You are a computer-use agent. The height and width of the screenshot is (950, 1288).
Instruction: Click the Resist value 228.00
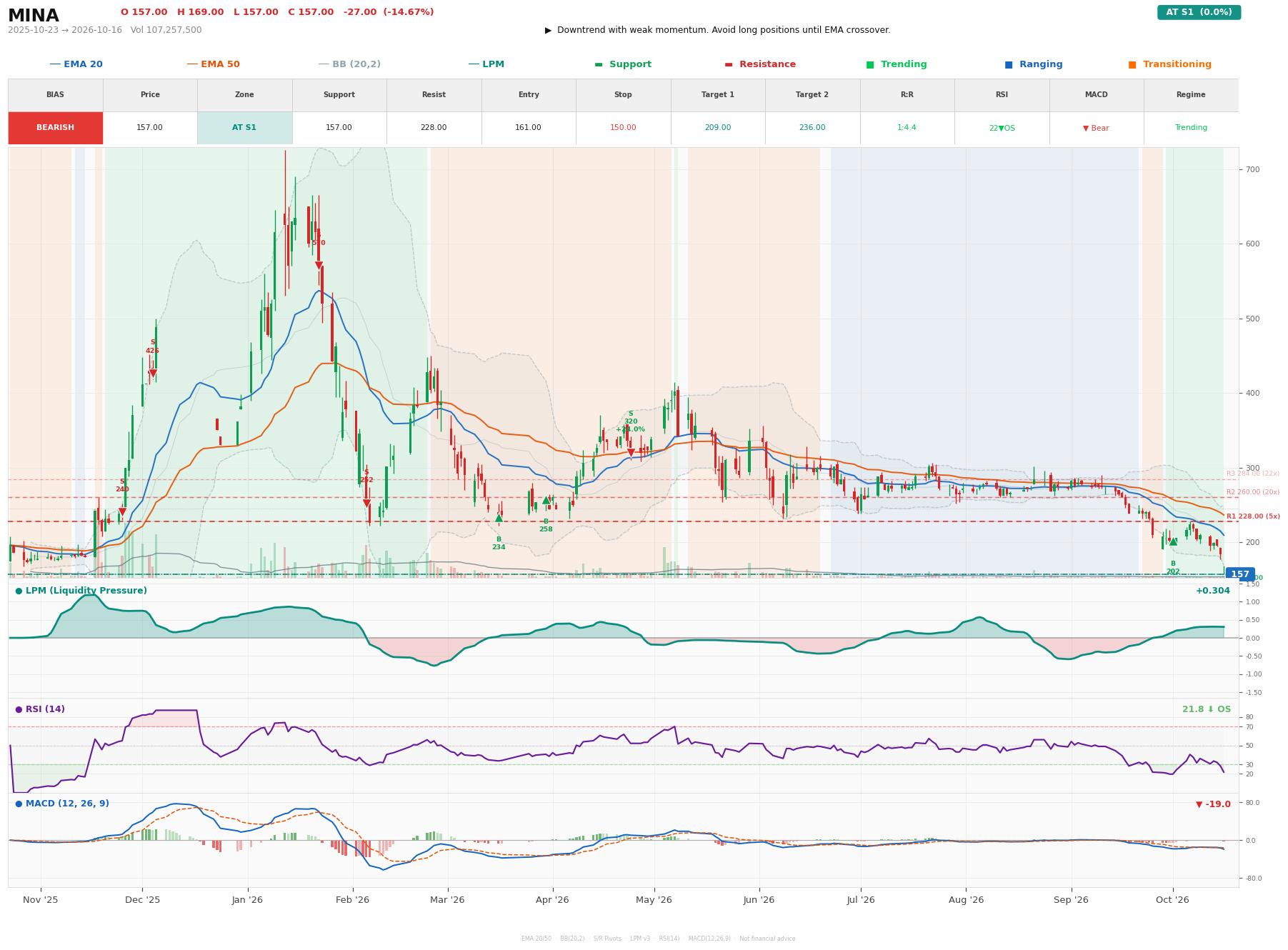click(434, 128)
